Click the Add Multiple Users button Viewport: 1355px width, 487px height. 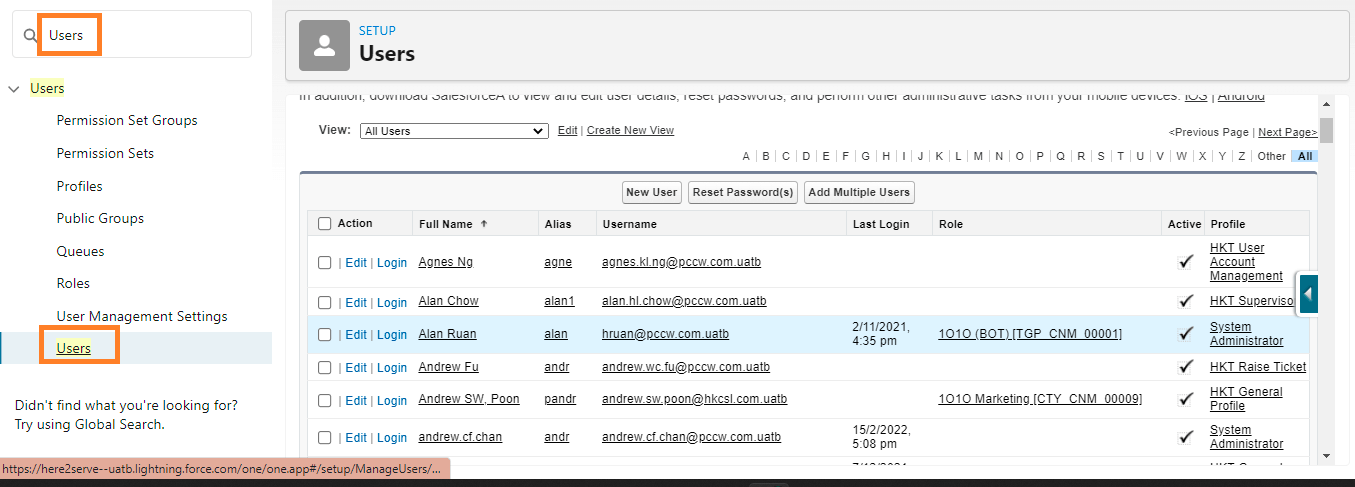pos(859,192)
